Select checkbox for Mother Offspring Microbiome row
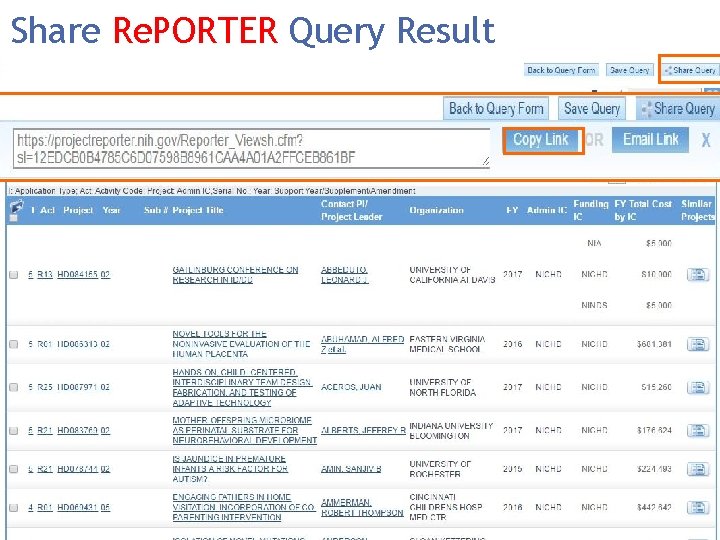Screen dimensions: 720x540 pos(14,430)
